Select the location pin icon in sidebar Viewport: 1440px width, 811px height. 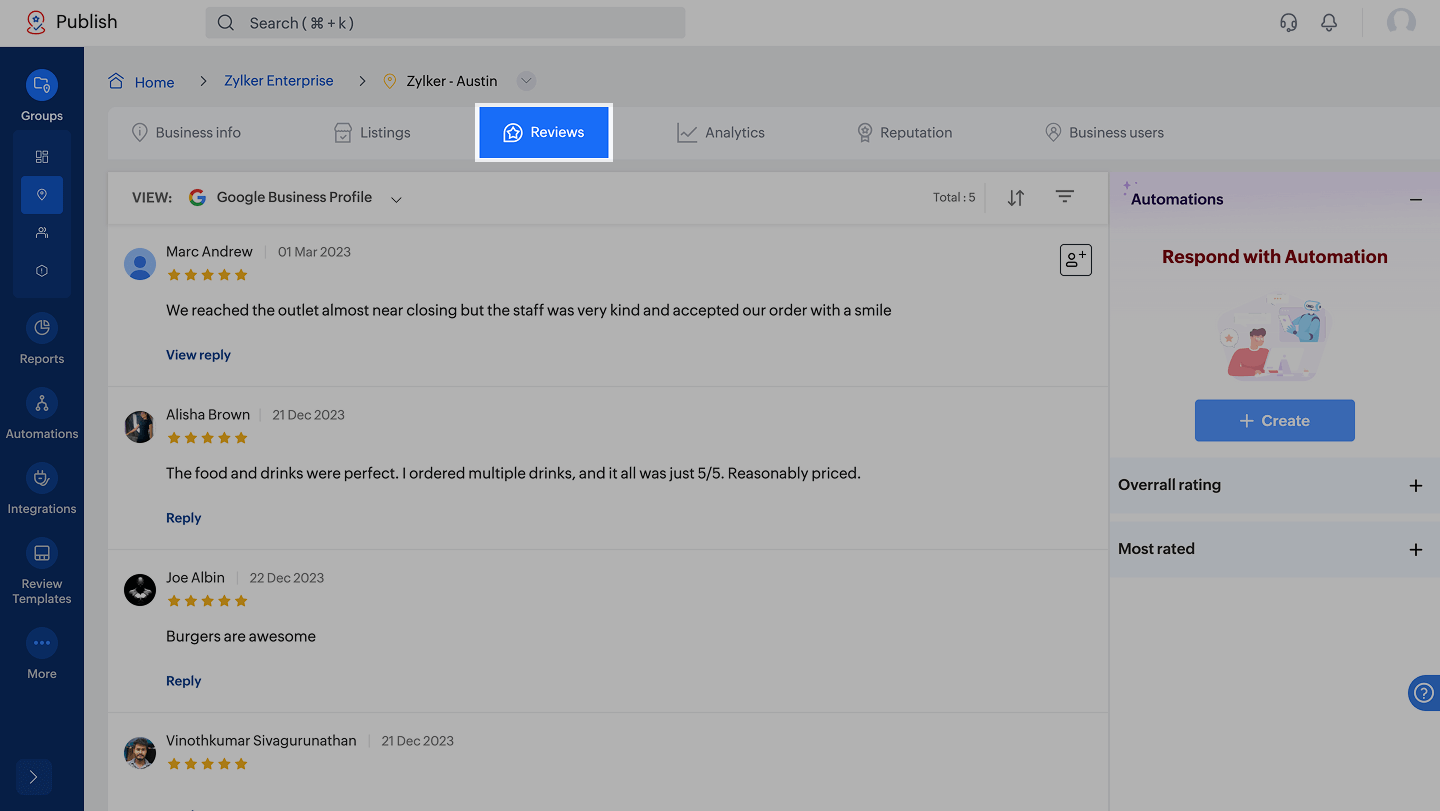point(42,195)
